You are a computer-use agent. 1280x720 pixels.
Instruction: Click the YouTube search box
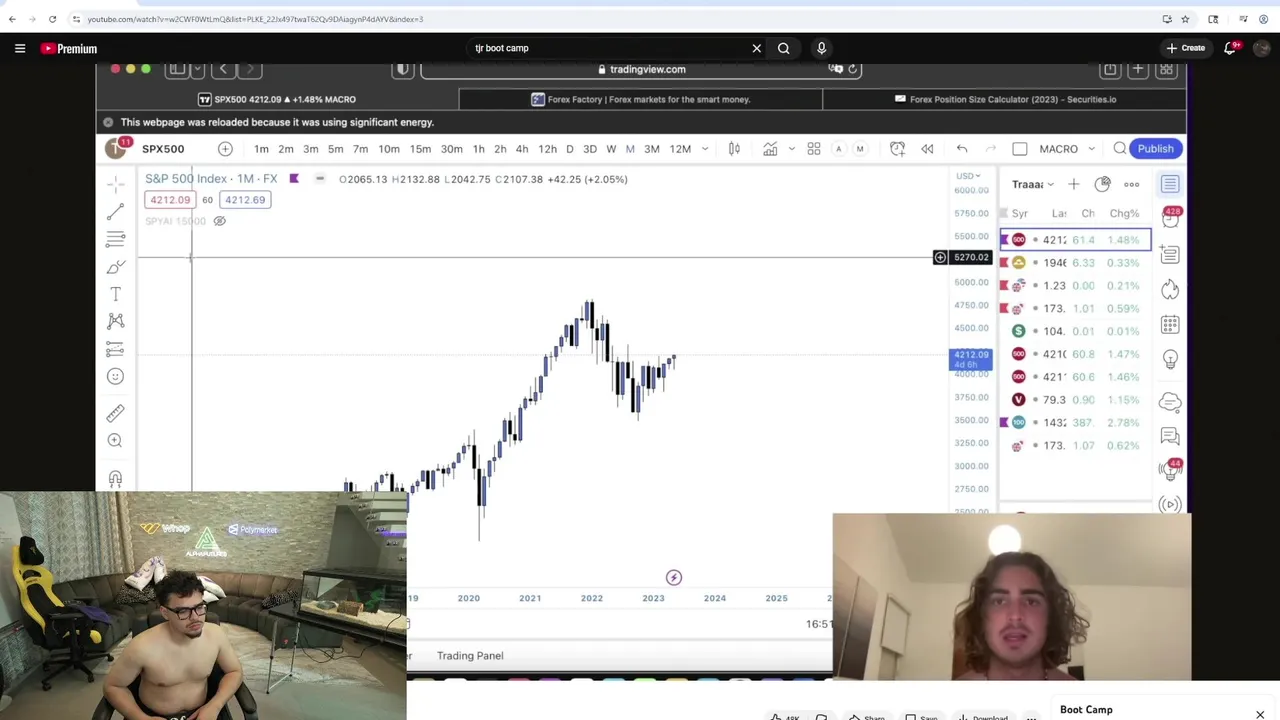coord(610,48)
